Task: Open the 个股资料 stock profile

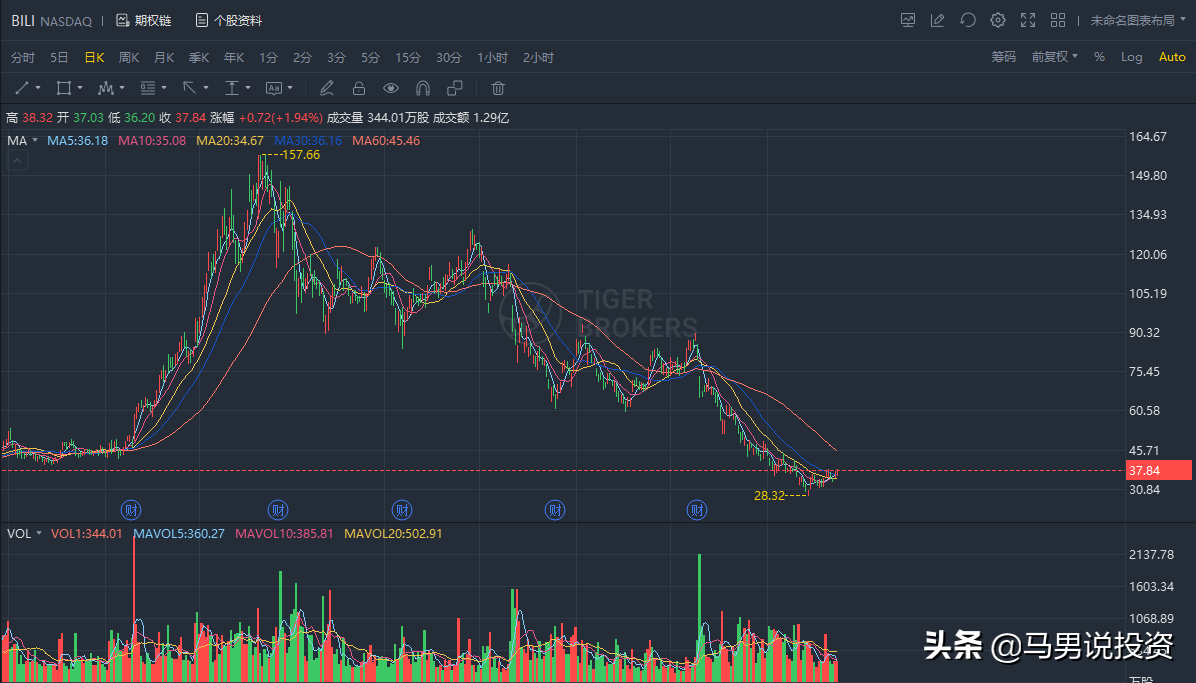Action: click(x=229, y=21)
